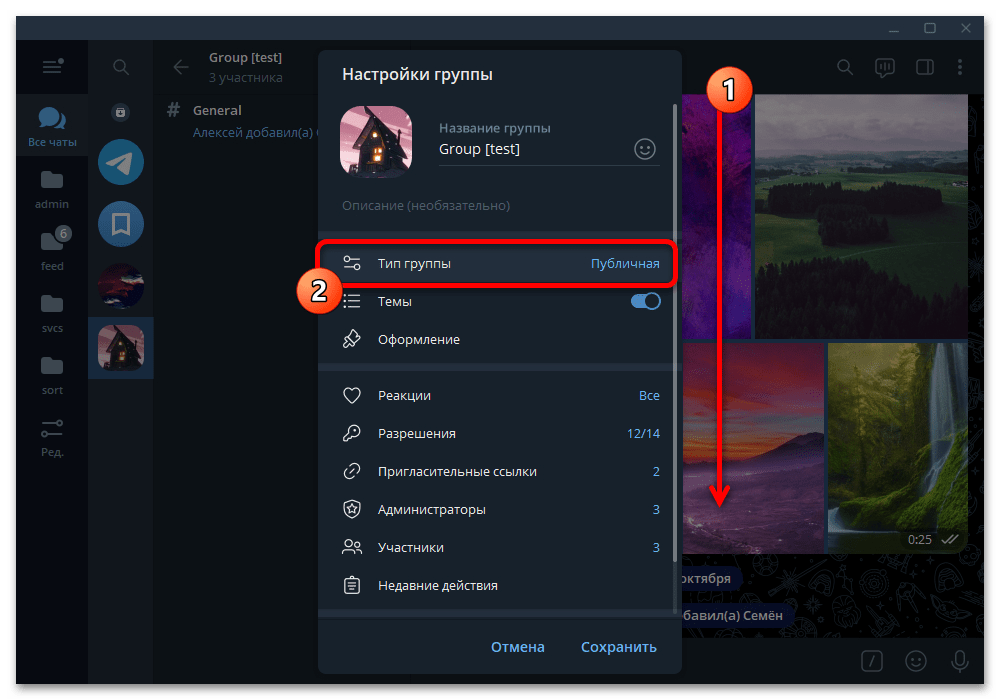This screenshot has height=700, width=1000.
Task: Click the appearance brush icon
Action: pyautogui.click(x=351, y=339)
